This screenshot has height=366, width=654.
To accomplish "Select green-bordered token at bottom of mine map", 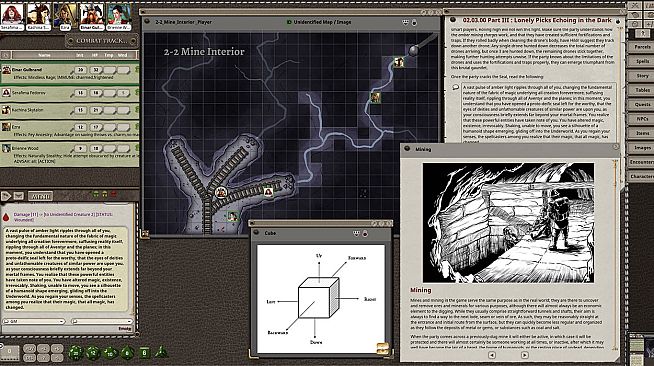I will [x=232, y=216].
